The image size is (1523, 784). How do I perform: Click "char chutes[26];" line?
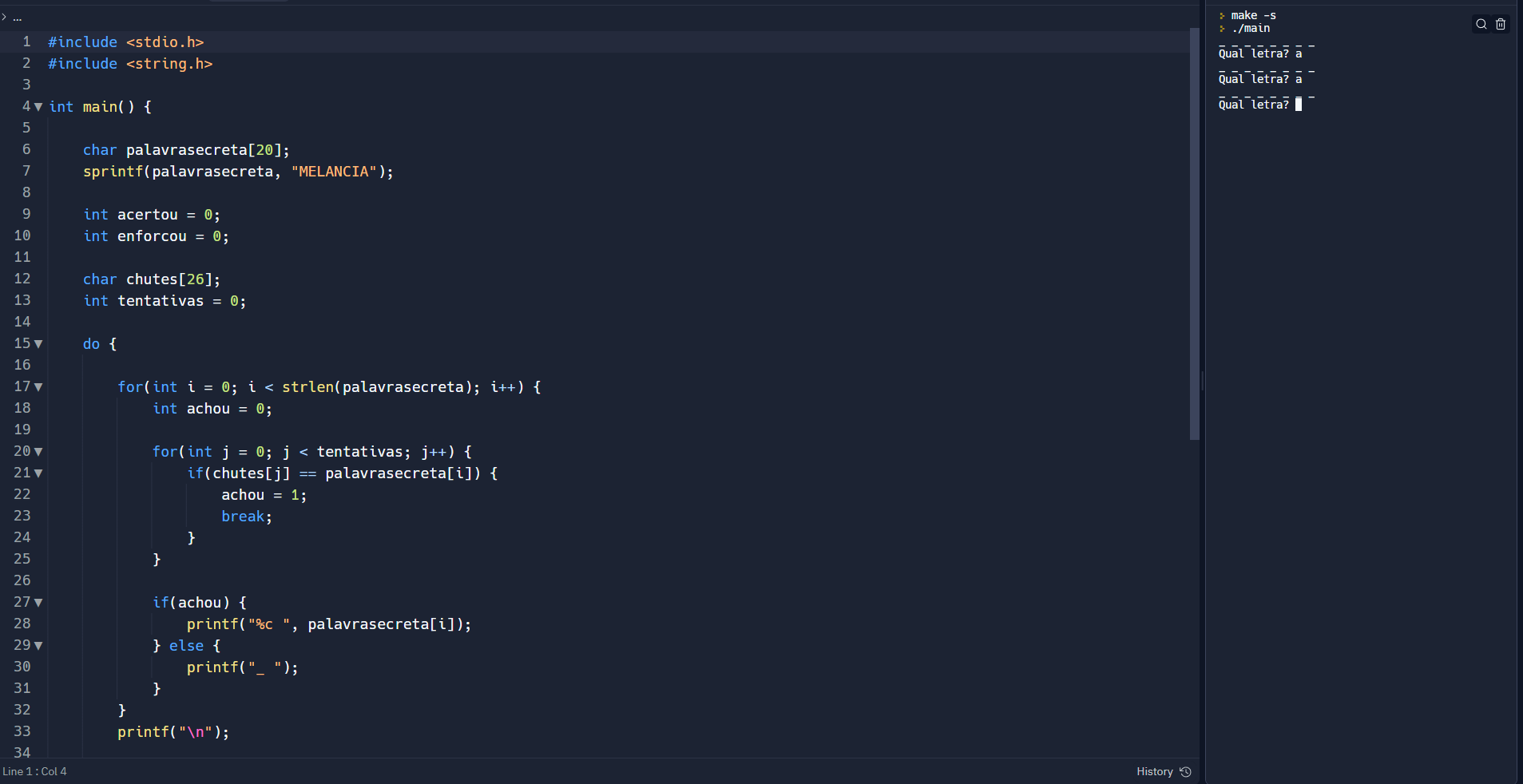[152, 279]
